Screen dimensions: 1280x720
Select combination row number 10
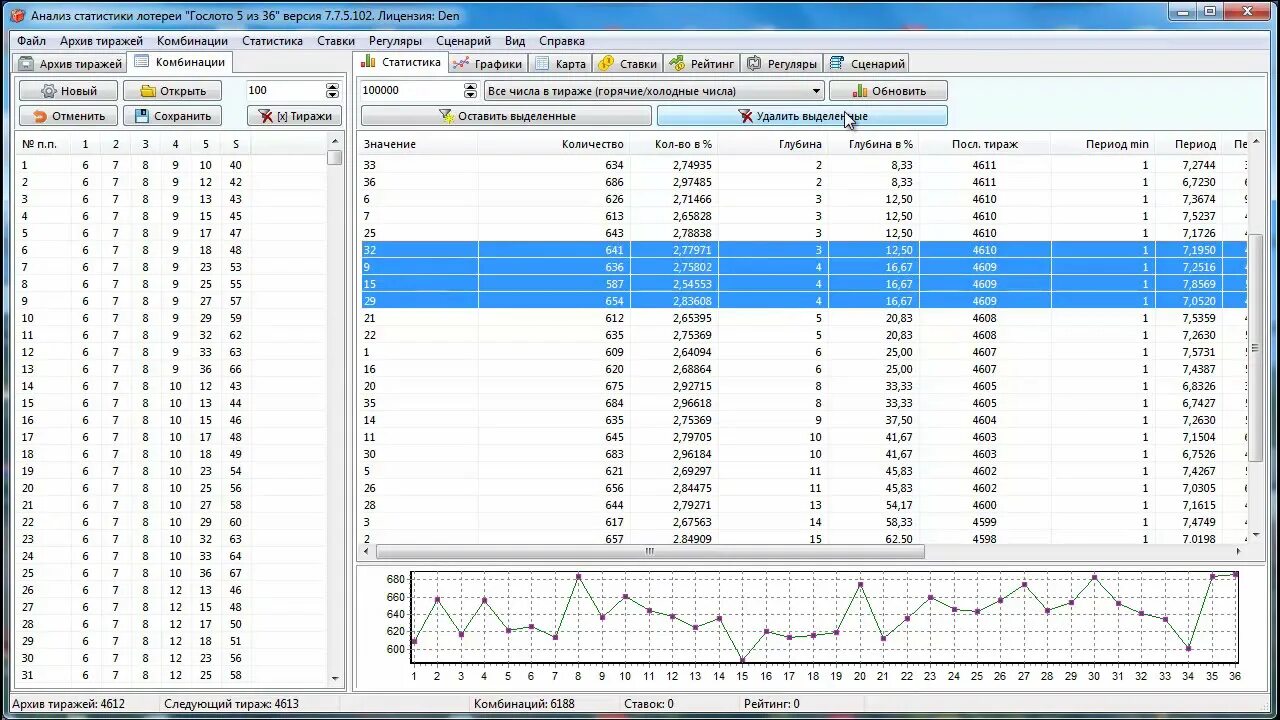tap(172, 318)
